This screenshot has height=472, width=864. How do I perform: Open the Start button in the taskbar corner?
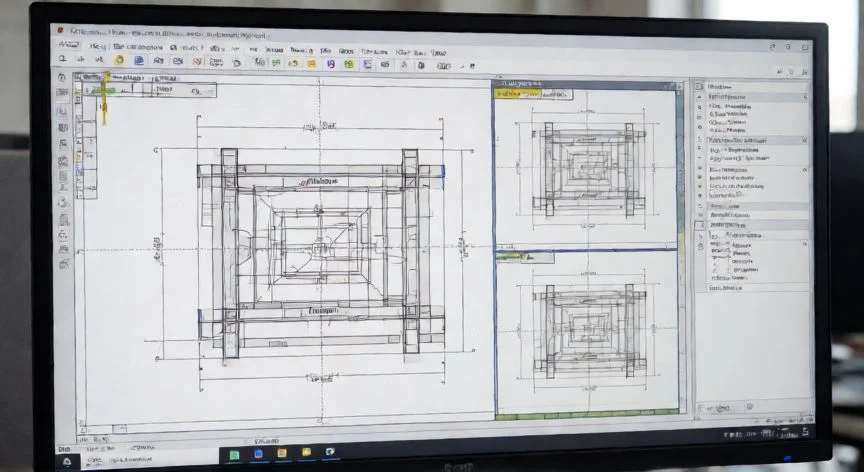tap(67, 462)
